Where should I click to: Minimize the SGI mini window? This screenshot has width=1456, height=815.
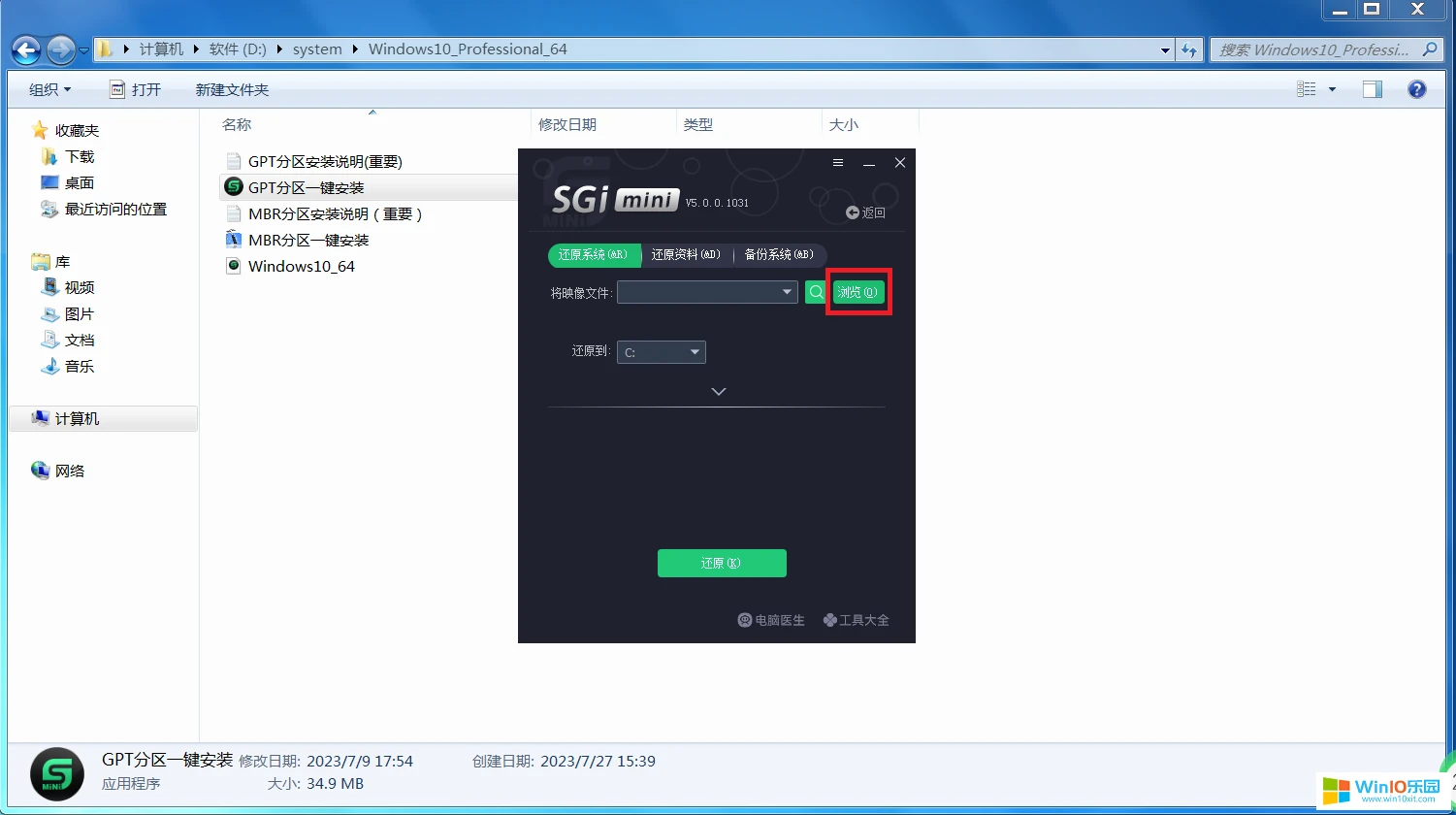[869, 164]
